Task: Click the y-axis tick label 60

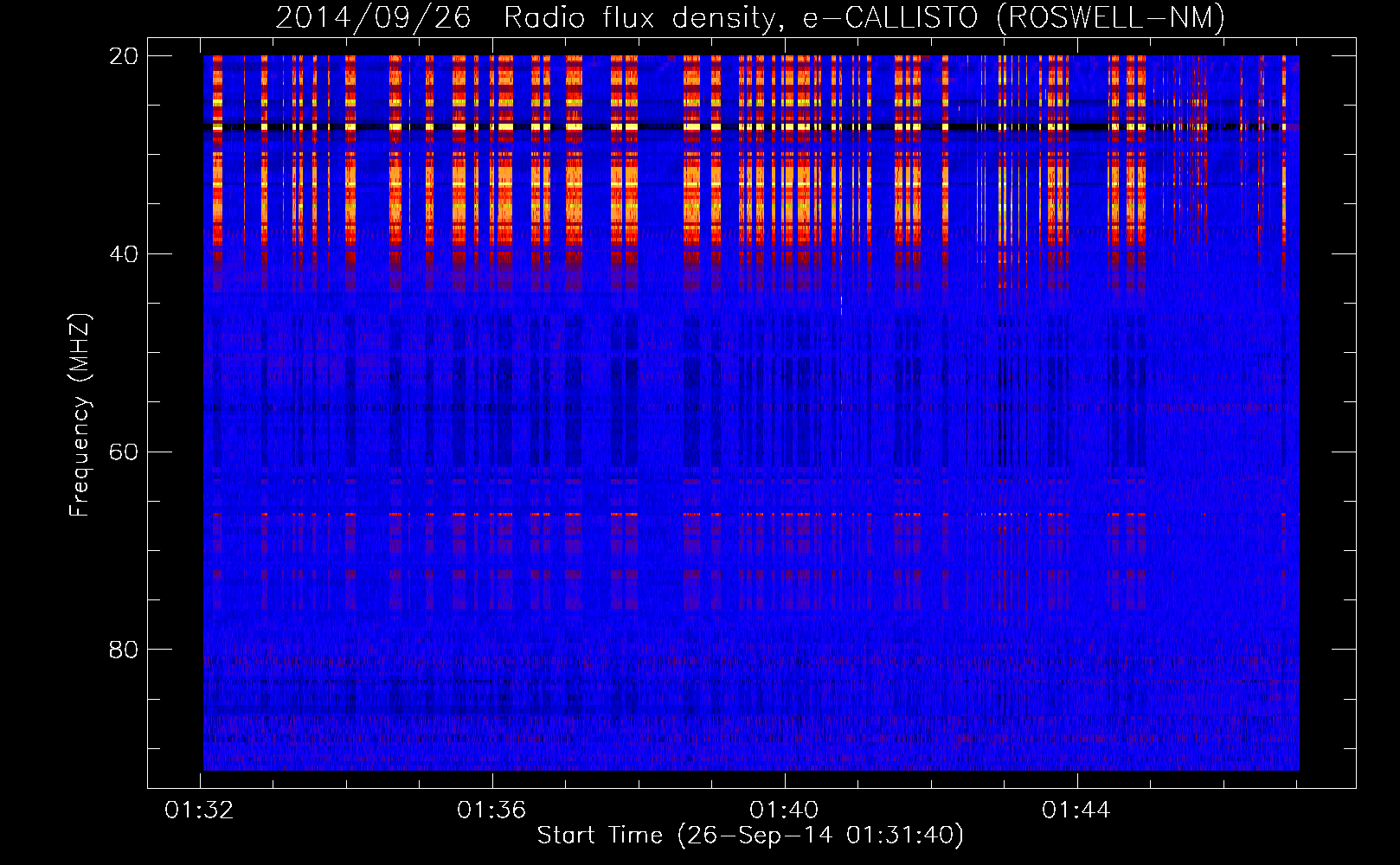Action: (x=124, y=452)
